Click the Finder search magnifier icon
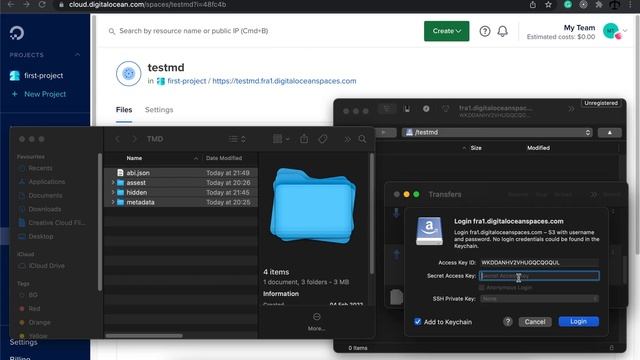The width and height of the screenshot is (640, 360). coord(362,139)
